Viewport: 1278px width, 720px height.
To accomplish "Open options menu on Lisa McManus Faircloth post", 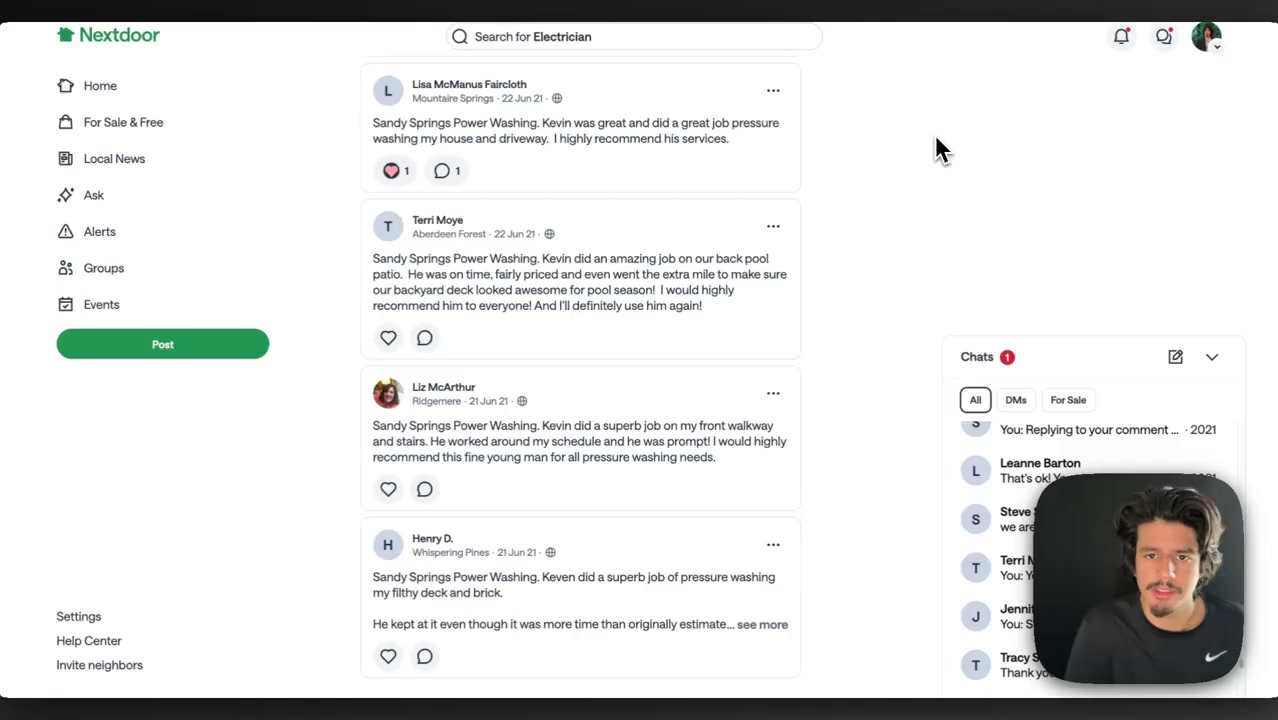I will click(773, 91).
